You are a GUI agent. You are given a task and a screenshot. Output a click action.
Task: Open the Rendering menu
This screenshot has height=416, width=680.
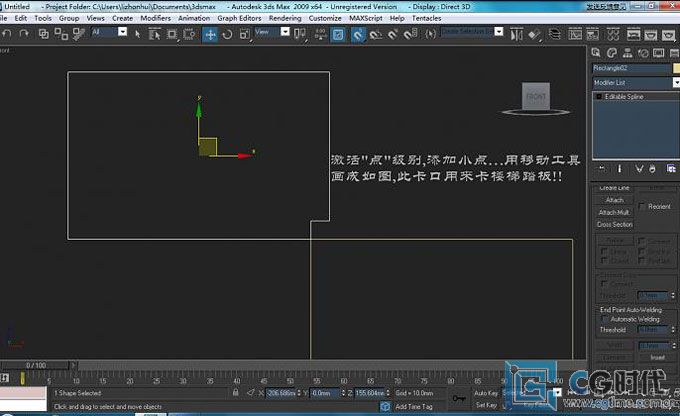[285, 18]
